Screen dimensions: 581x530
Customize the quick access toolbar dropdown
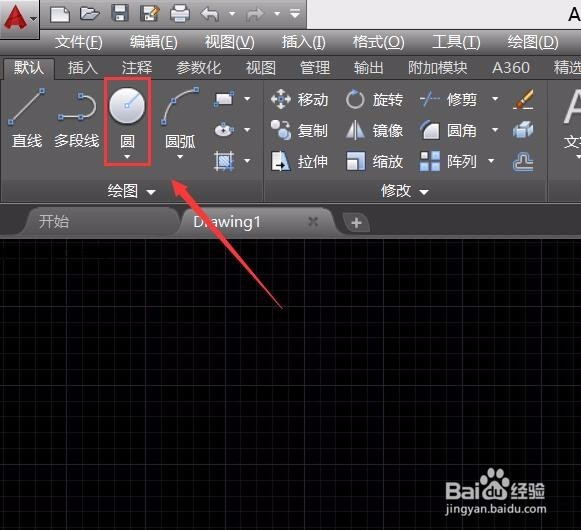[295, 14]
